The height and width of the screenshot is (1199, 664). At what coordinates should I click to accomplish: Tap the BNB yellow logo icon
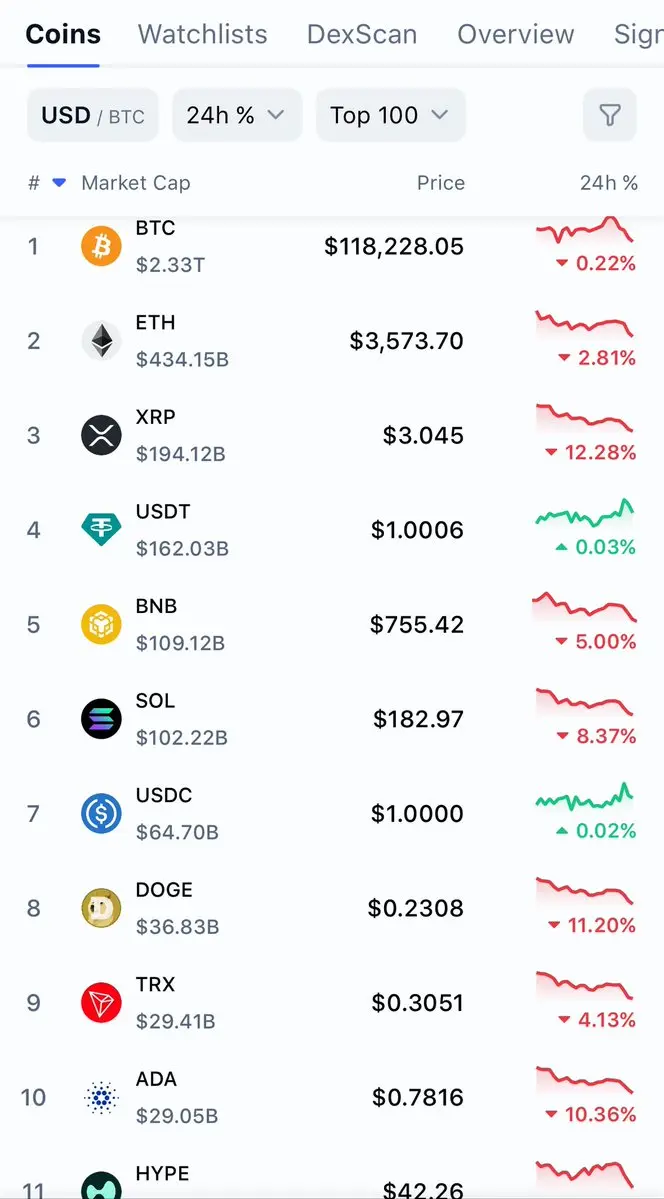(x=101, y=625)
